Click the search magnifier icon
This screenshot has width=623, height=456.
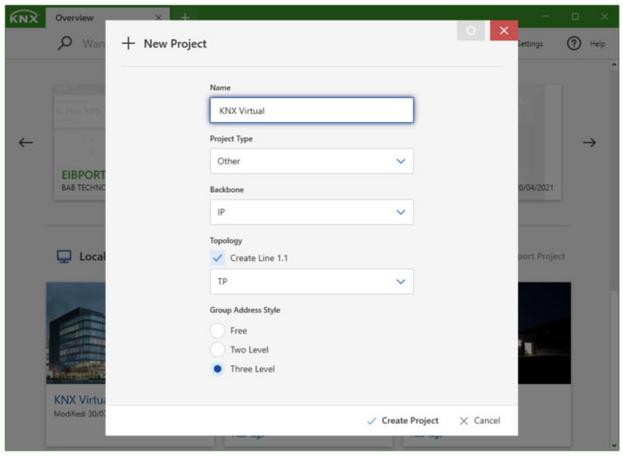click(65, 44)
